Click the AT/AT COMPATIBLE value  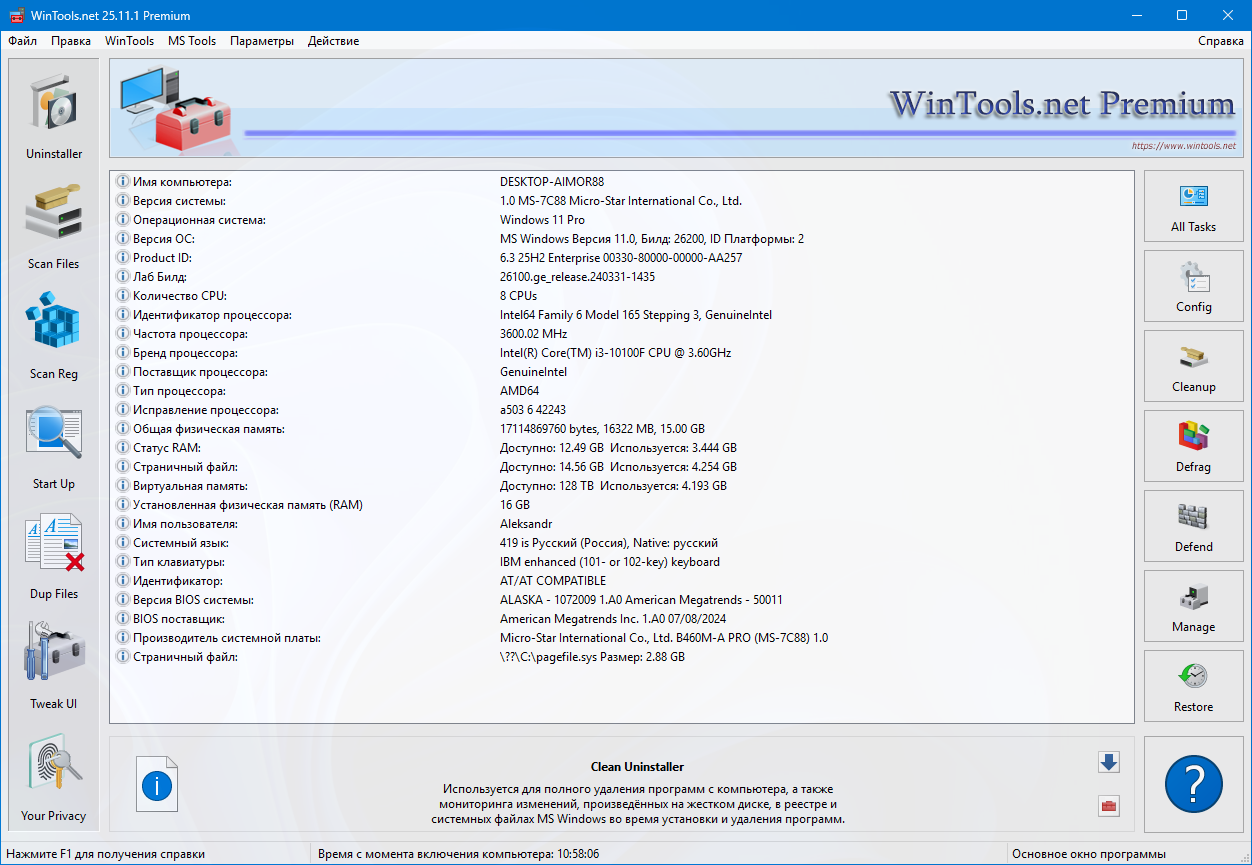[x=553, y=581]
